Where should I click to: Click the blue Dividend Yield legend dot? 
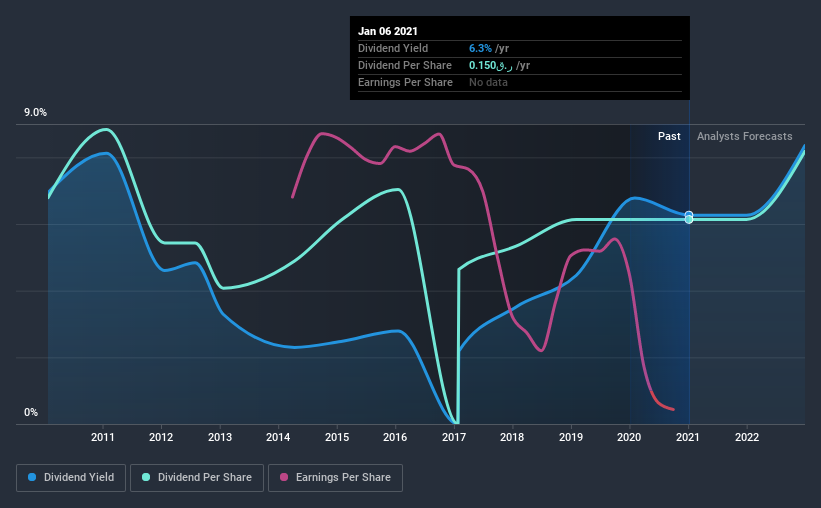[32, 477]
